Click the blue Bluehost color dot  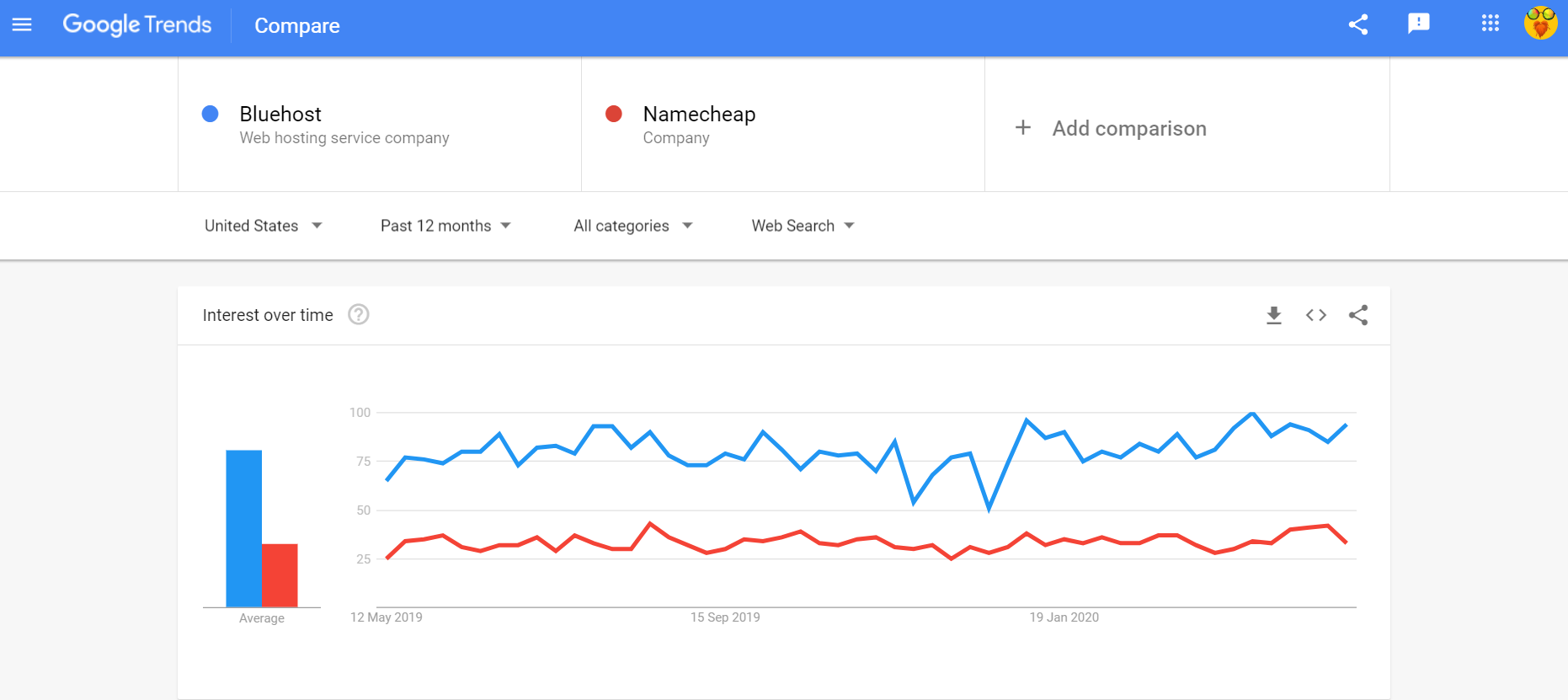pos(211,114)
